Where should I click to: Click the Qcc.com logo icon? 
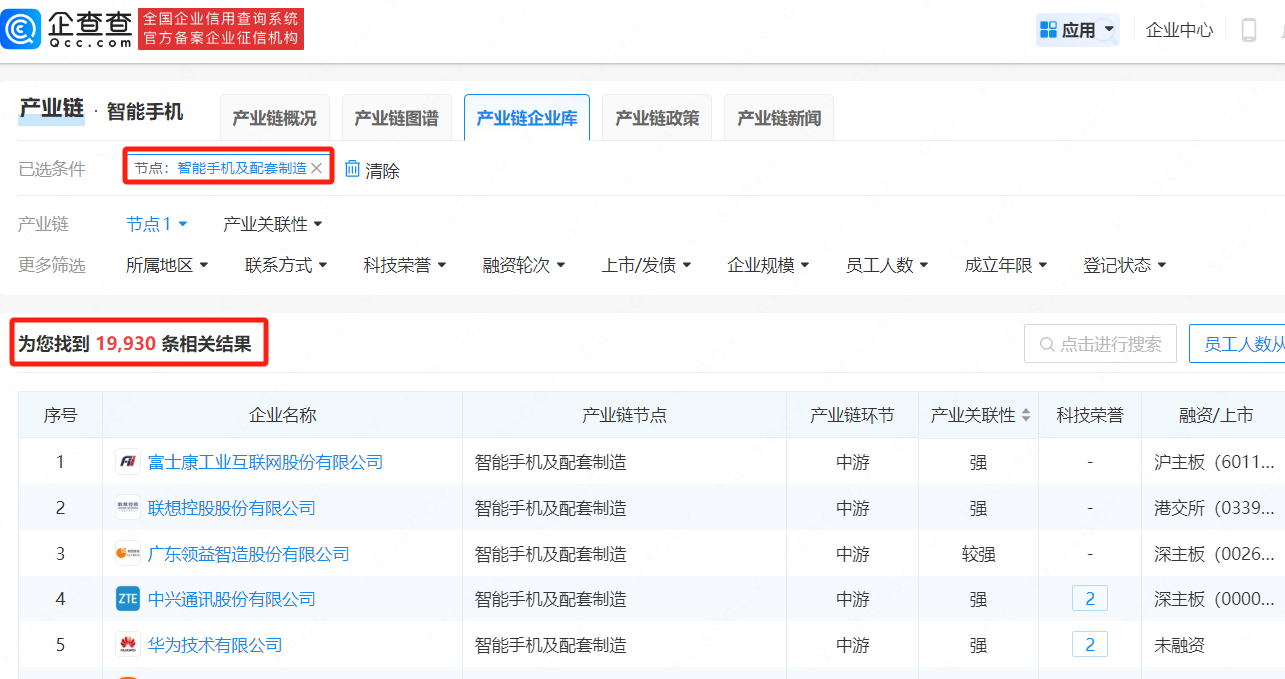22,29
